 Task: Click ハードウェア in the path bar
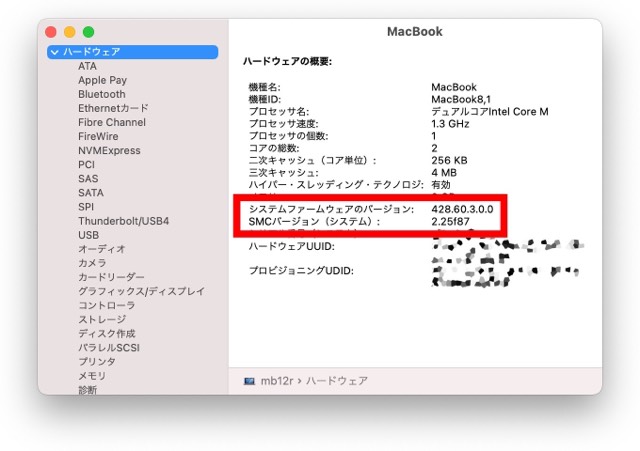(x=337, y=381)
